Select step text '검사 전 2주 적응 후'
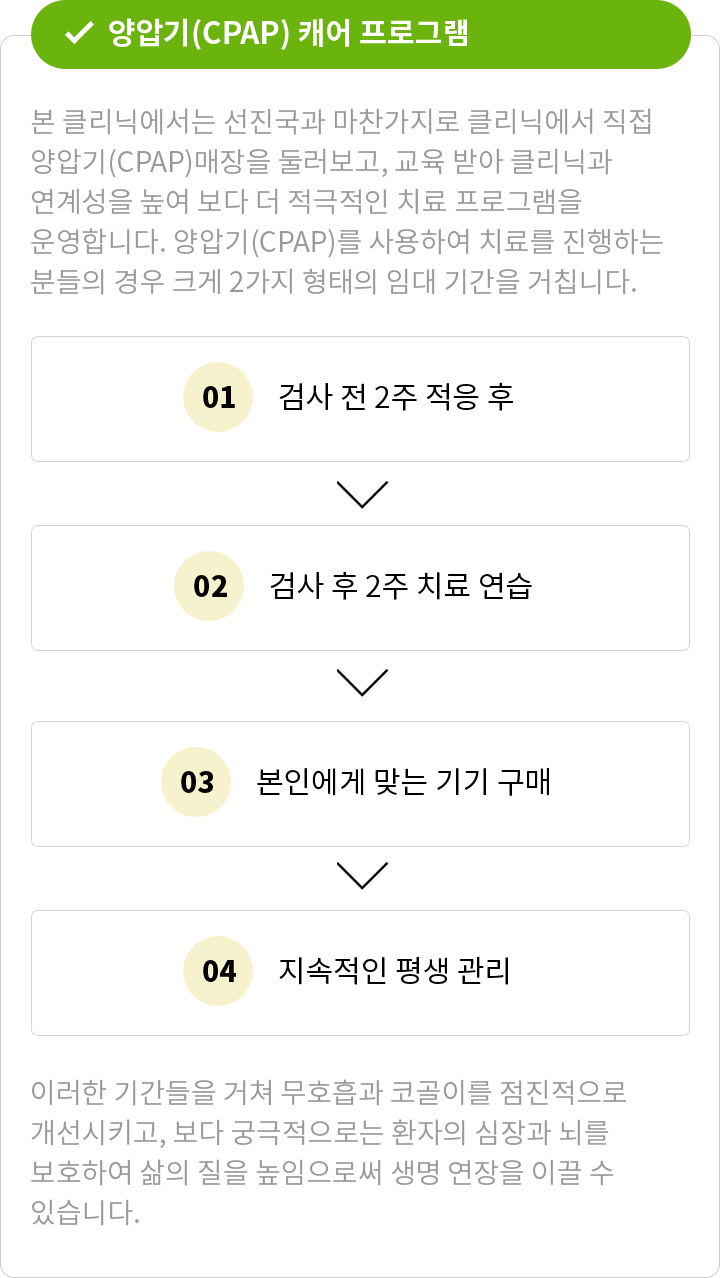Screen dimensions: 720x1278 tap(396, 397)
